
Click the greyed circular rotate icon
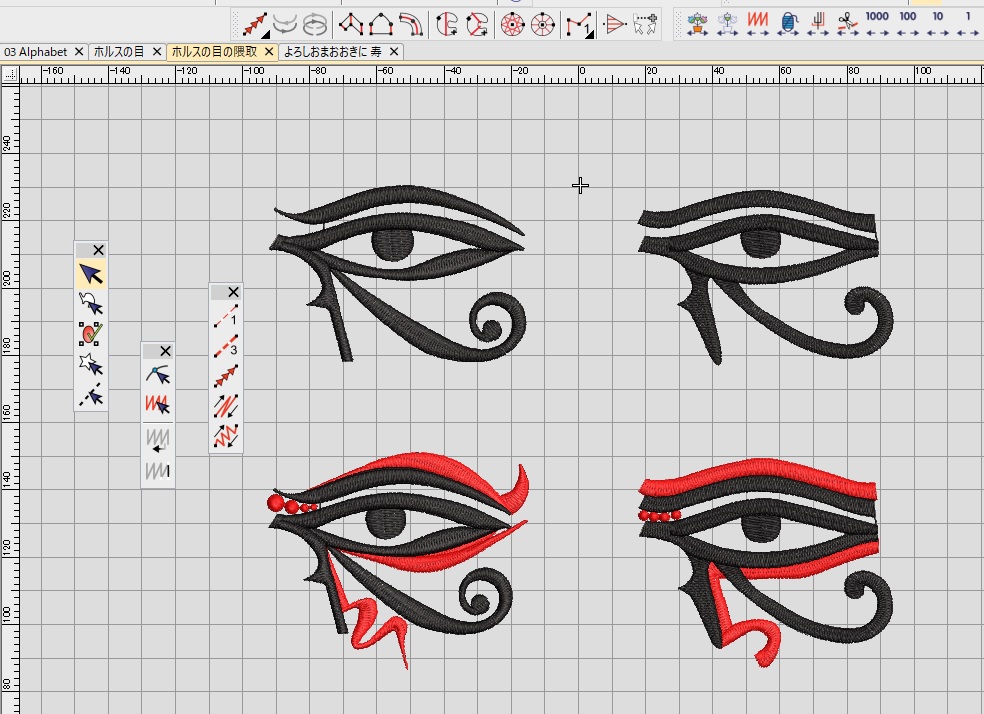click(315, 24)
